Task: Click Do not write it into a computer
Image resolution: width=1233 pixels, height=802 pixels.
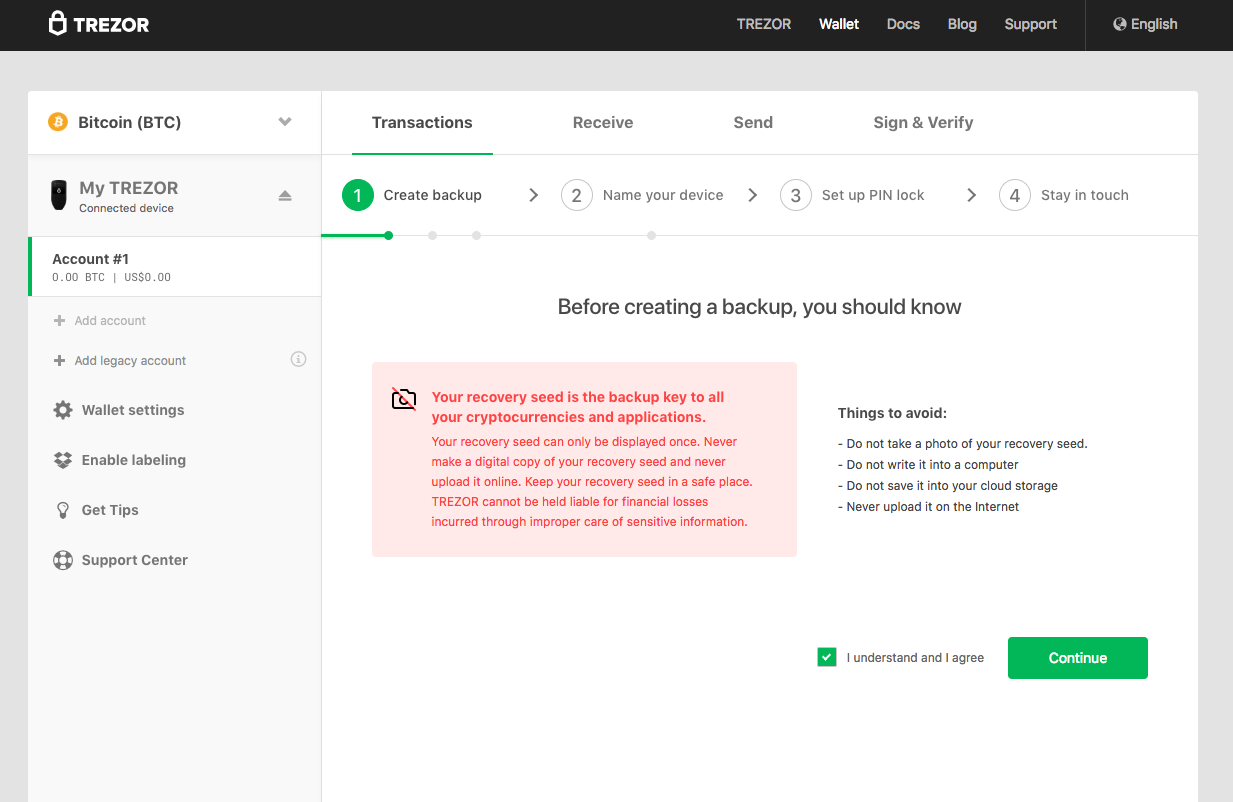Action: click(x=928, y=465)
